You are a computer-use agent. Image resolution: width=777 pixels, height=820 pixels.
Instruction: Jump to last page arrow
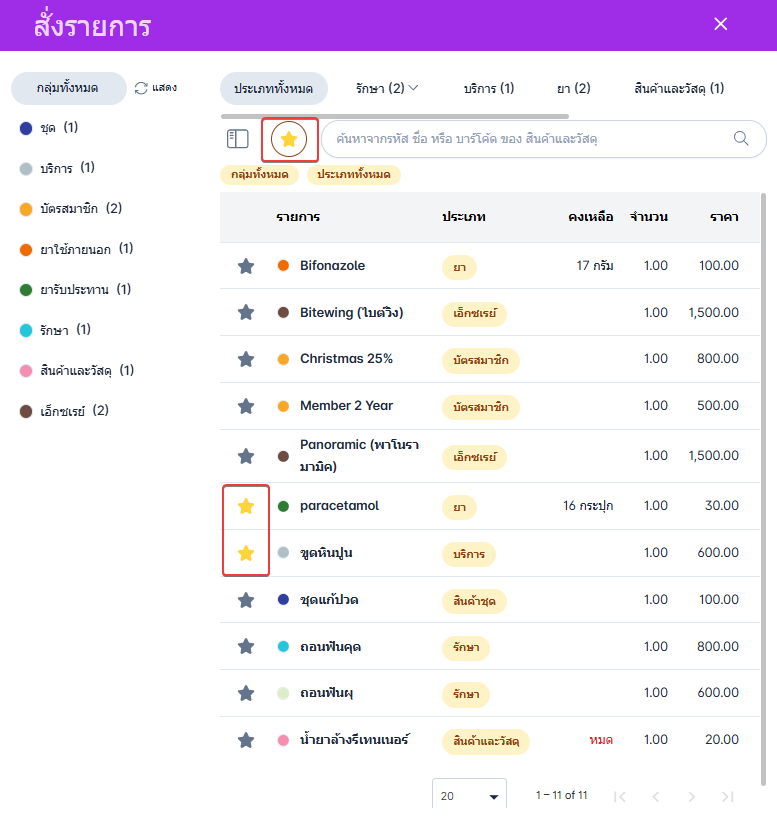[727, 797]
